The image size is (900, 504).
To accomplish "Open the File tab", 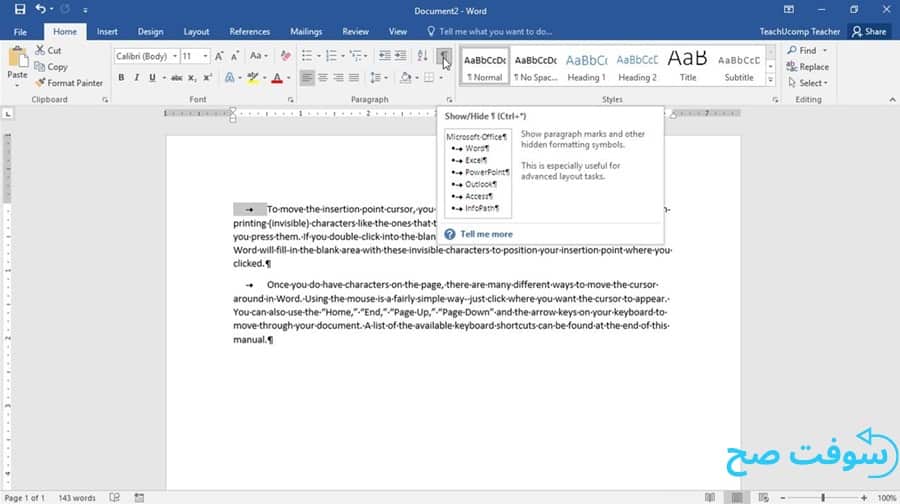I will (20, 32).
